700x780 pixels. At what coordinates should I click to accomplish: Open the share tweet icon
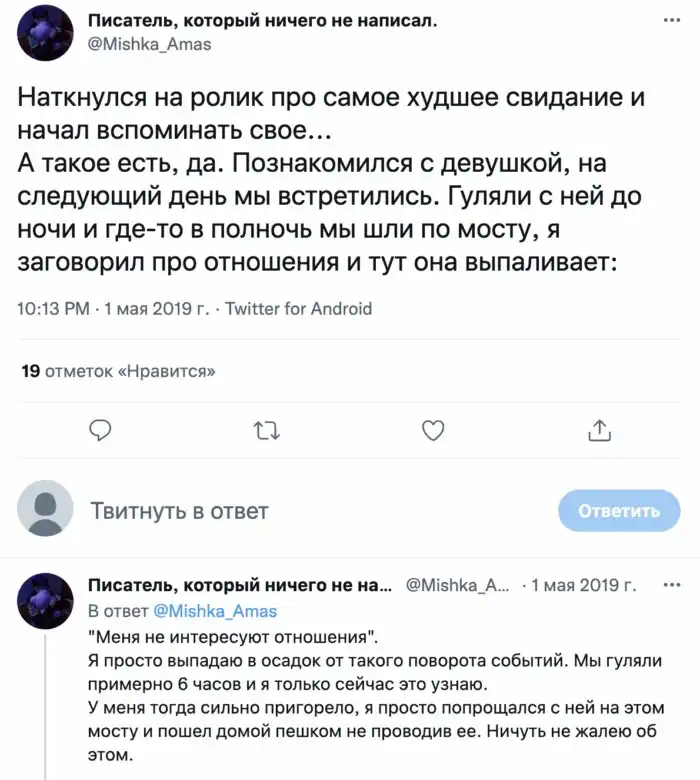pyautogui.click(x=598, y=430)
